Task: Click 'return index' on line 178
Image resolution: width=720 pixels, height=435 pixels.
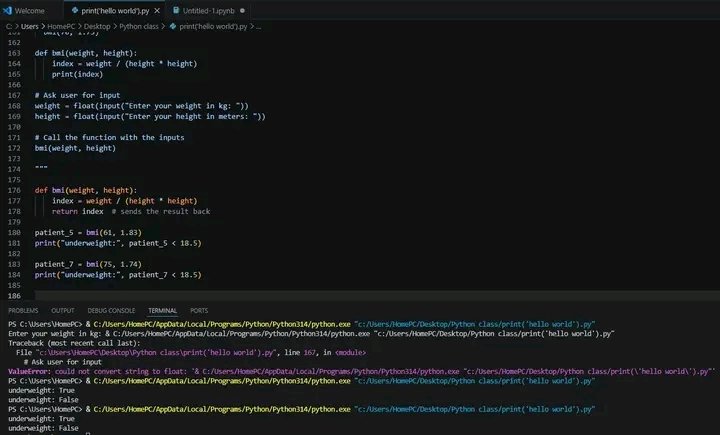Action: pos(78,211)
